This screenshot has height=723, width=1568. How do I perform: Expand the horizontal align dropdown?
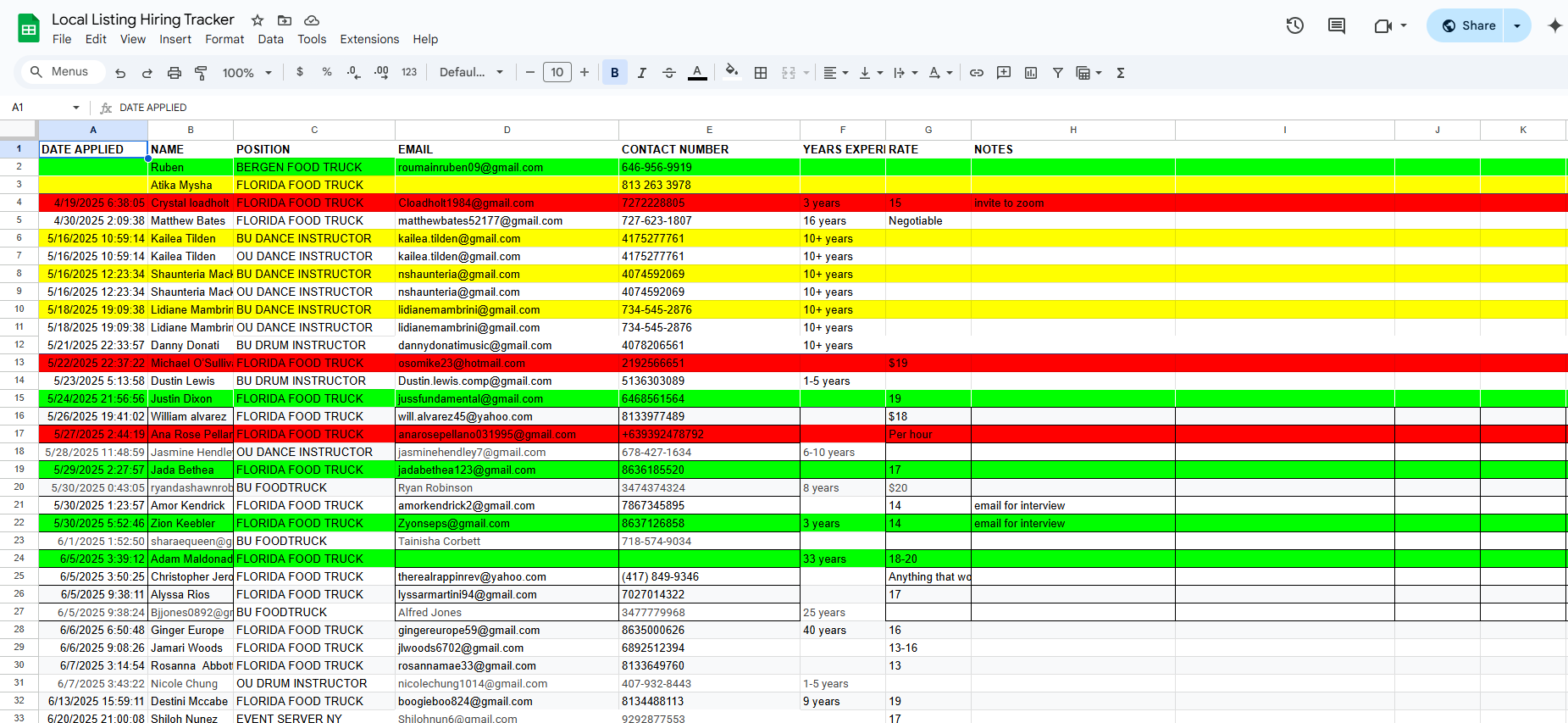(835, 73)
